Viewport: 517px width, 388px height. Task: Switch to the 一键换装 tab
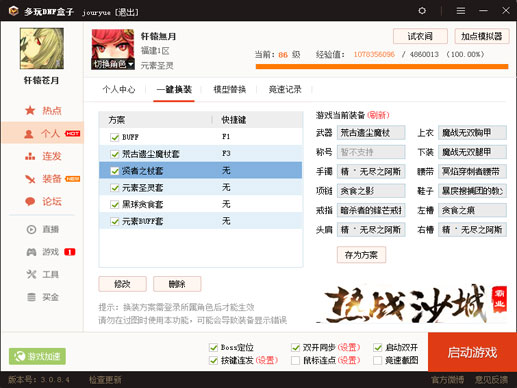point(174,89)
